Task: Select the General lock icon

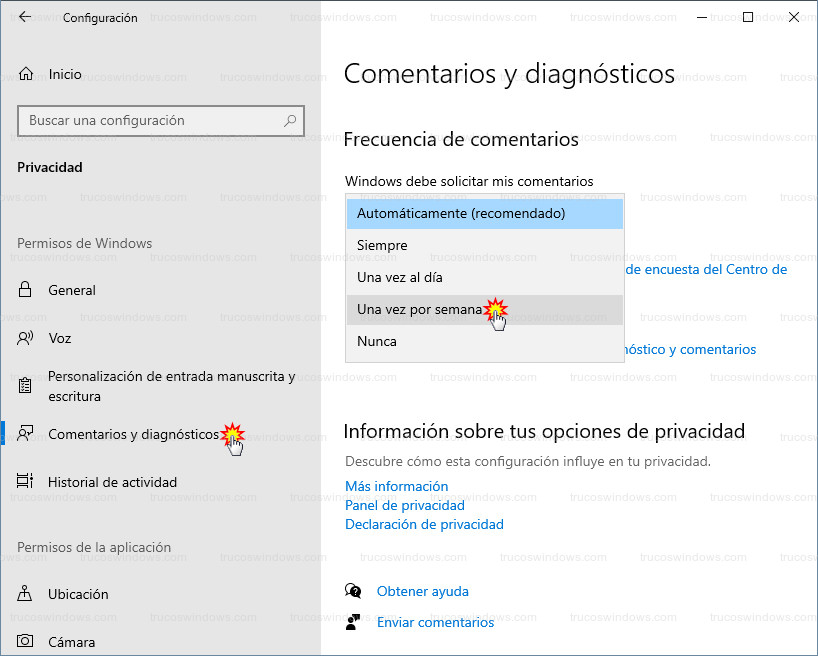Action: [25, 290]
